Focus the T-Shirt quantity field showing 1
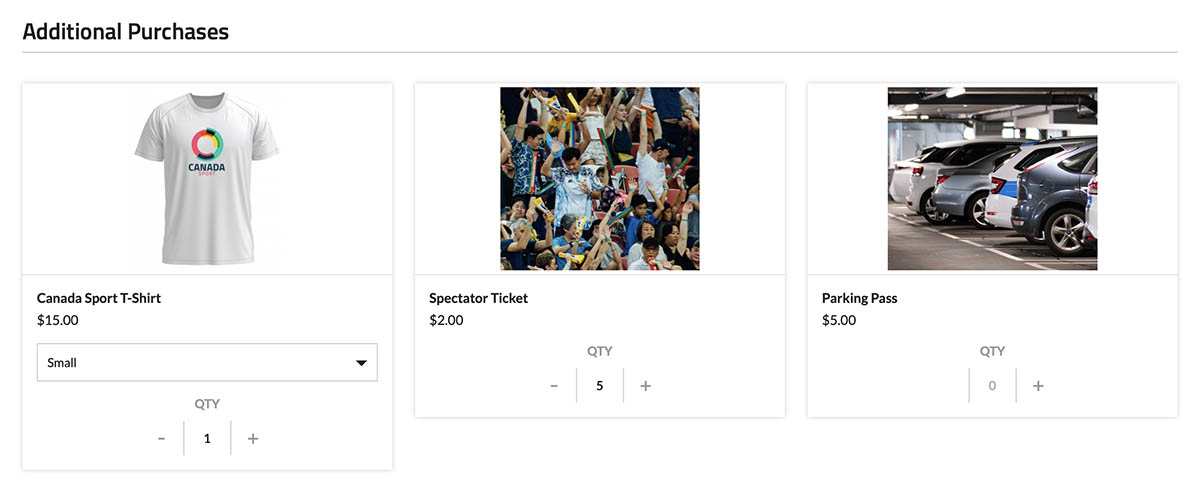This screenshot has height=486, width=1200. pyautogui.click(x=207, y=439)
